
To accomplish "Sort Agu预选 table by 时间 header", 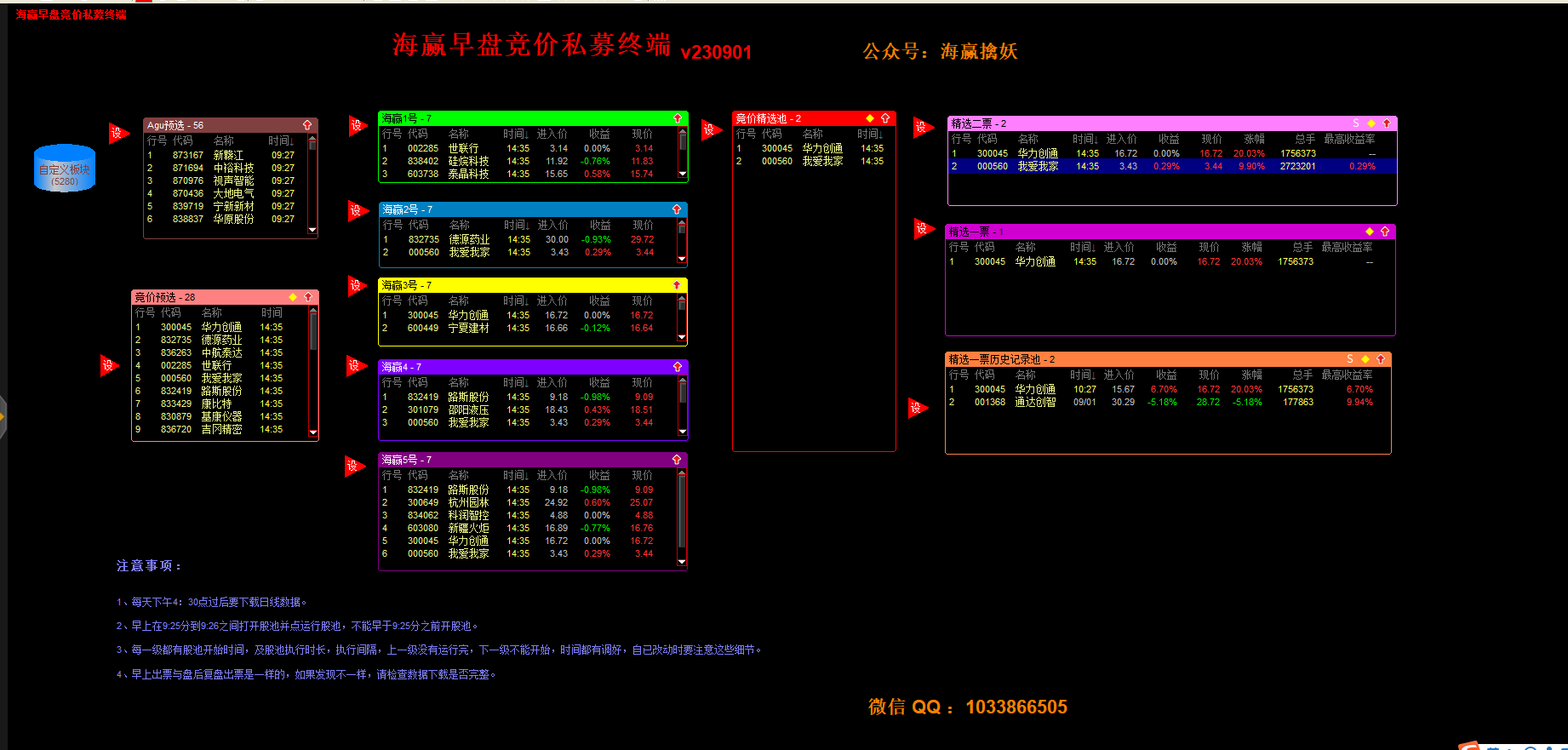I will tap(280, 141).
